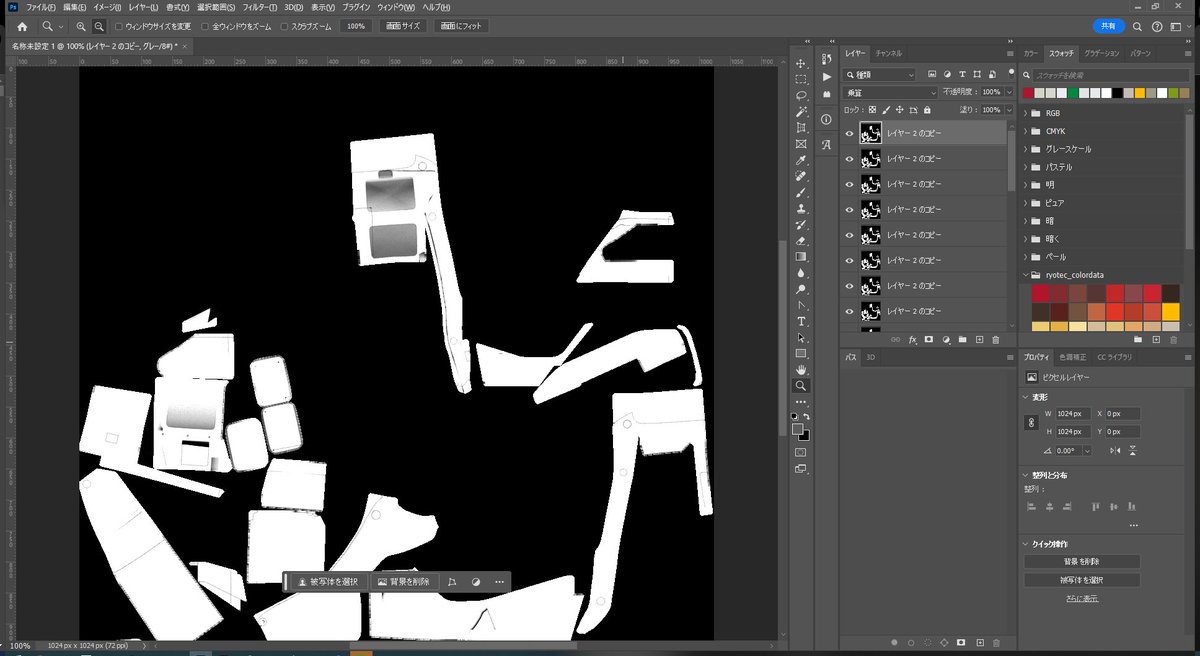Hide the top selected layer's visibility eye
This screenshot has width=1200, height=656.
coord(849,132)
